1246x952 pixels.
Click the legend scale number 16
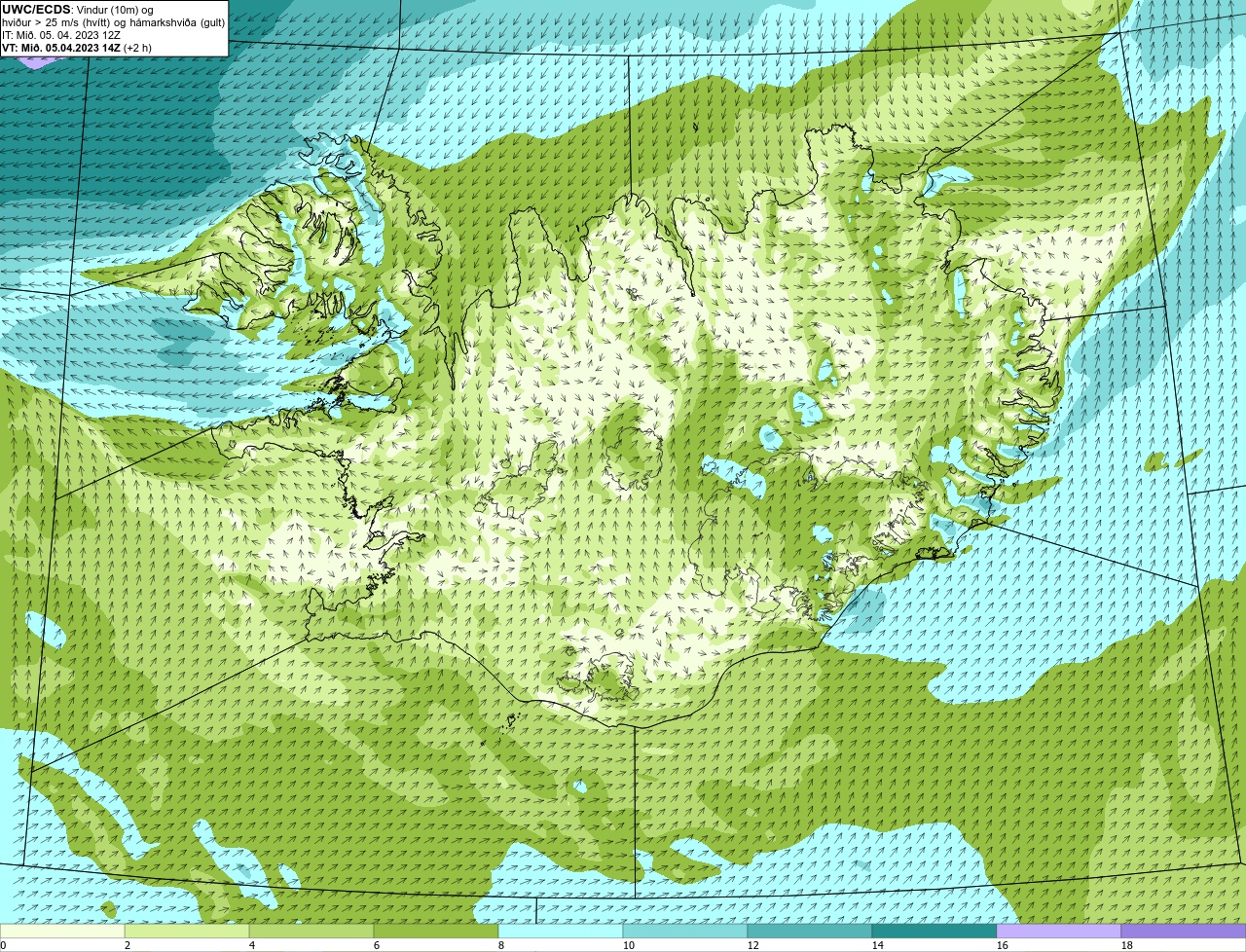[x=1003, y=945]
